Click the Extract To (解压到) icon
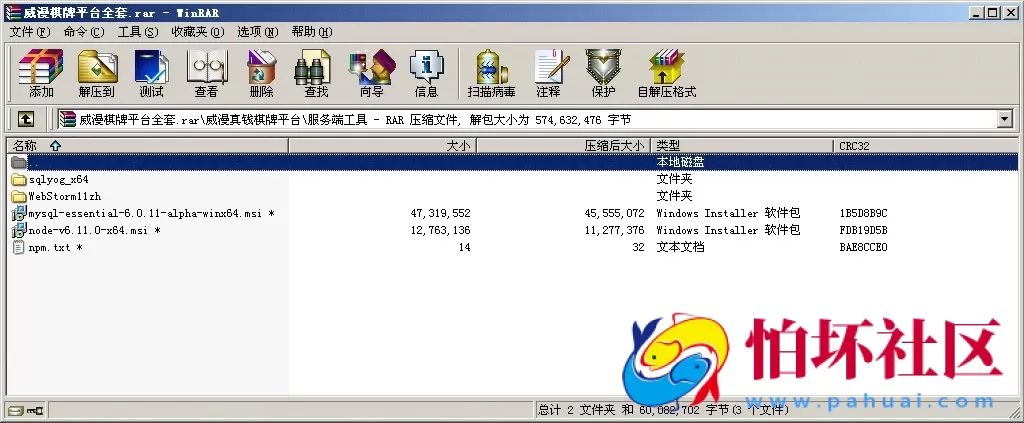The image size is (1024, 423). coord(97,72)
